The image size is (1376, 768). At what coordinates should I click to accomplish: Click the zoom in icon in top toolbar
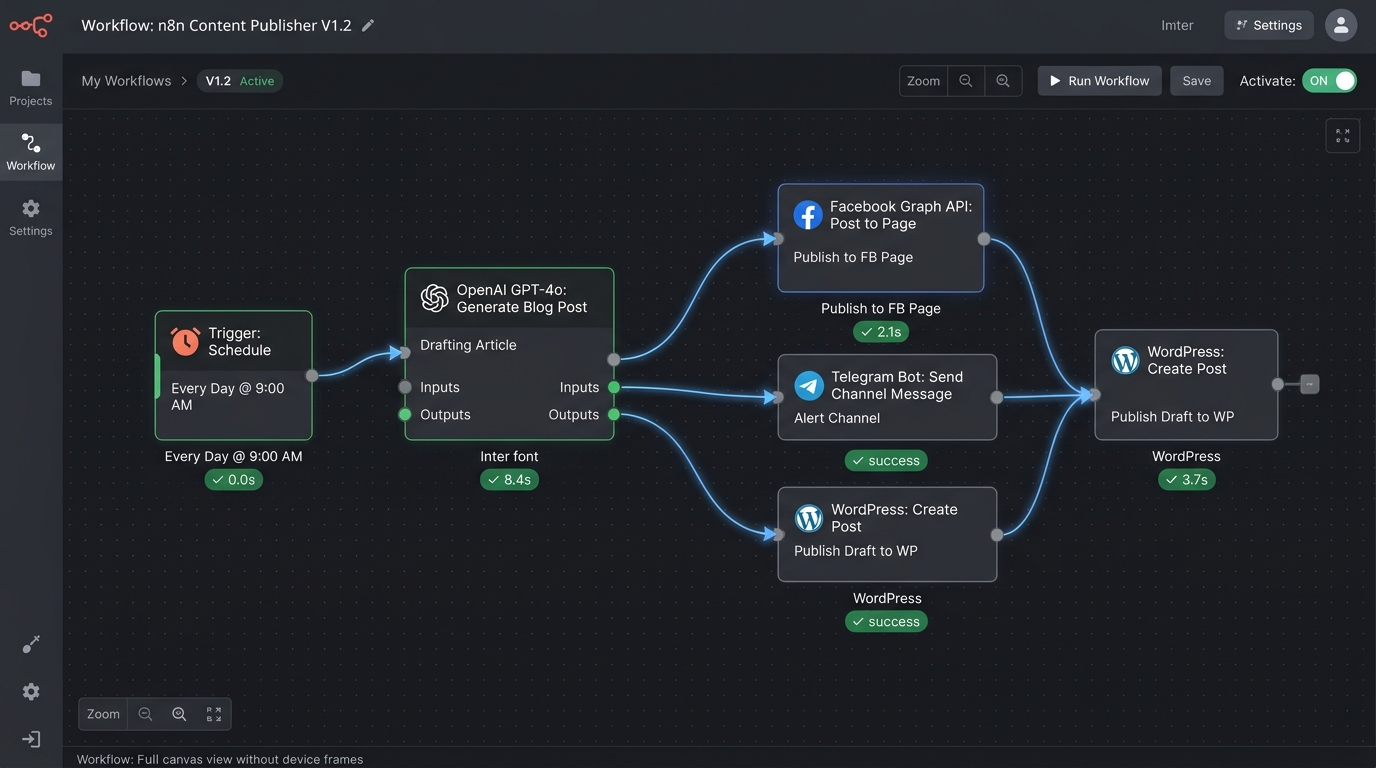[x=1003, y=81]
